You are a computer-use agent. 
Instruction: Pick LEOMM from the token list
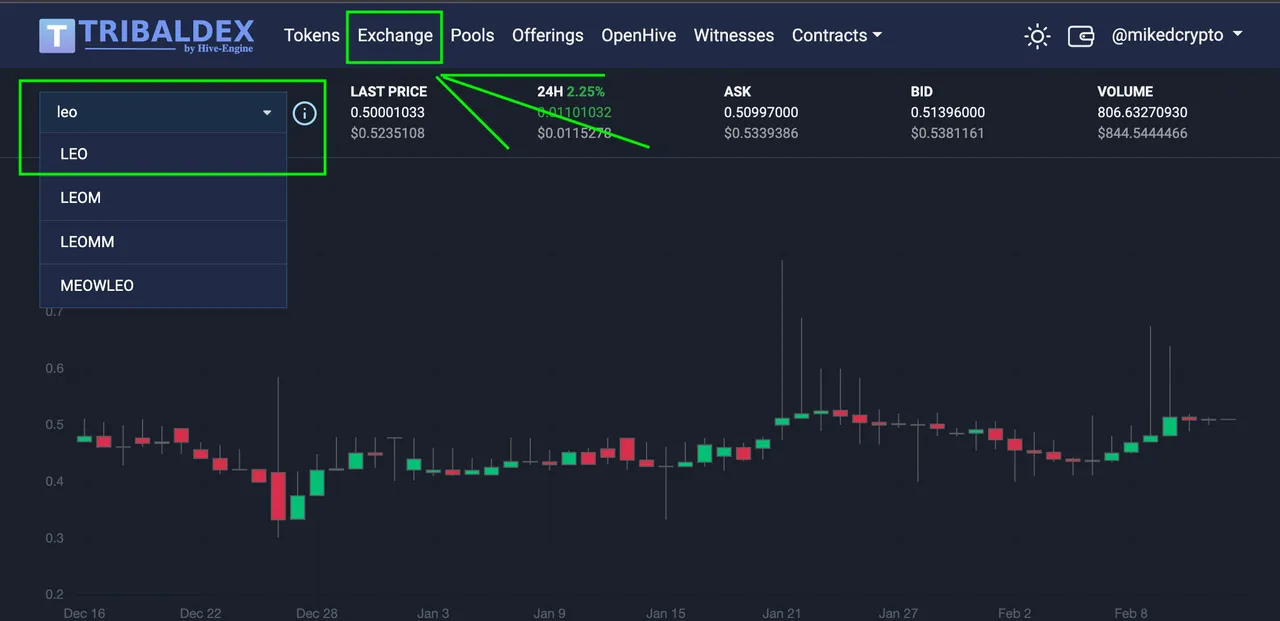point(163,242)
